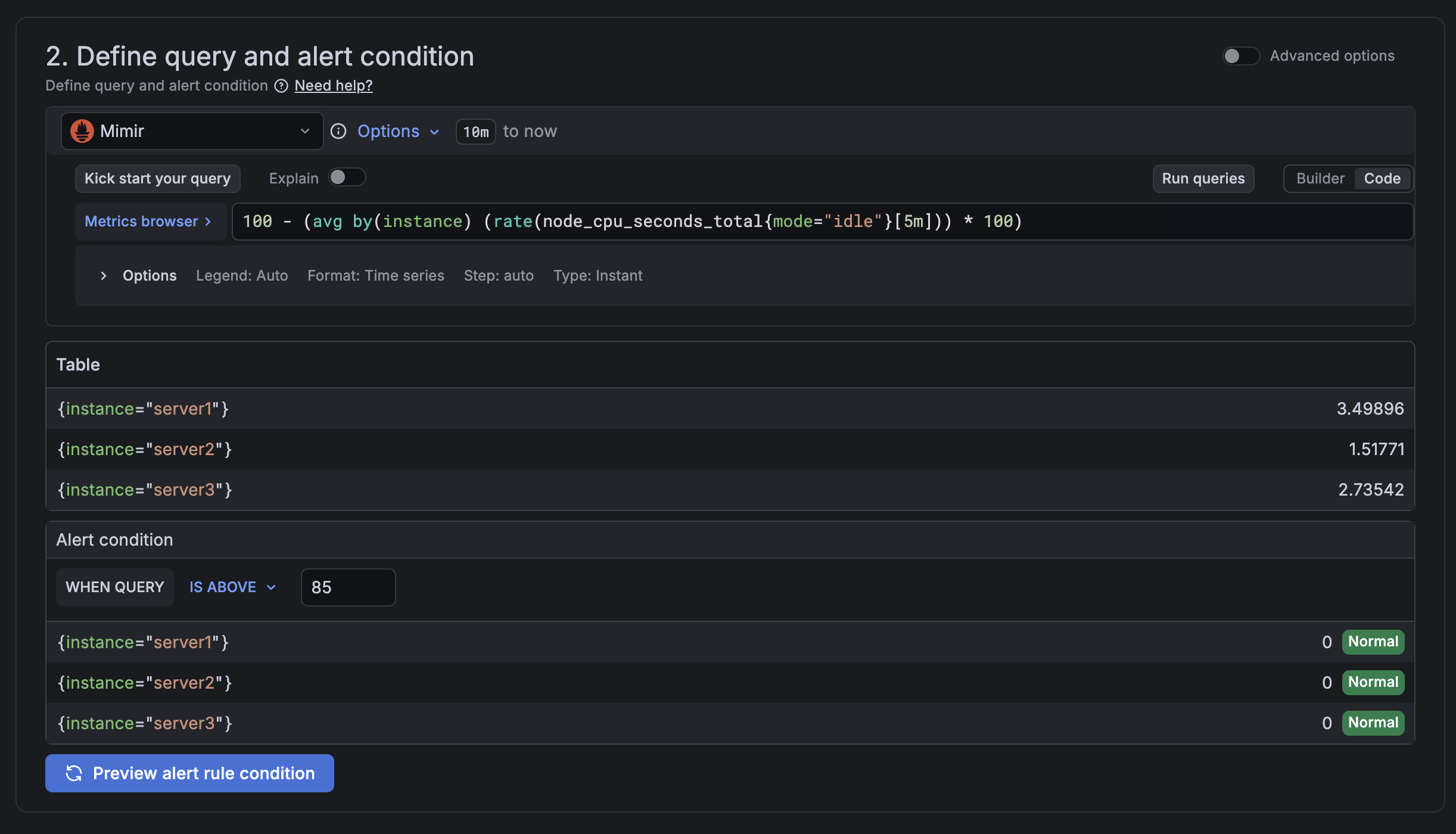1456x834 pixels.
Task: Toggle the Explain switch off
Action: (347, 178)
